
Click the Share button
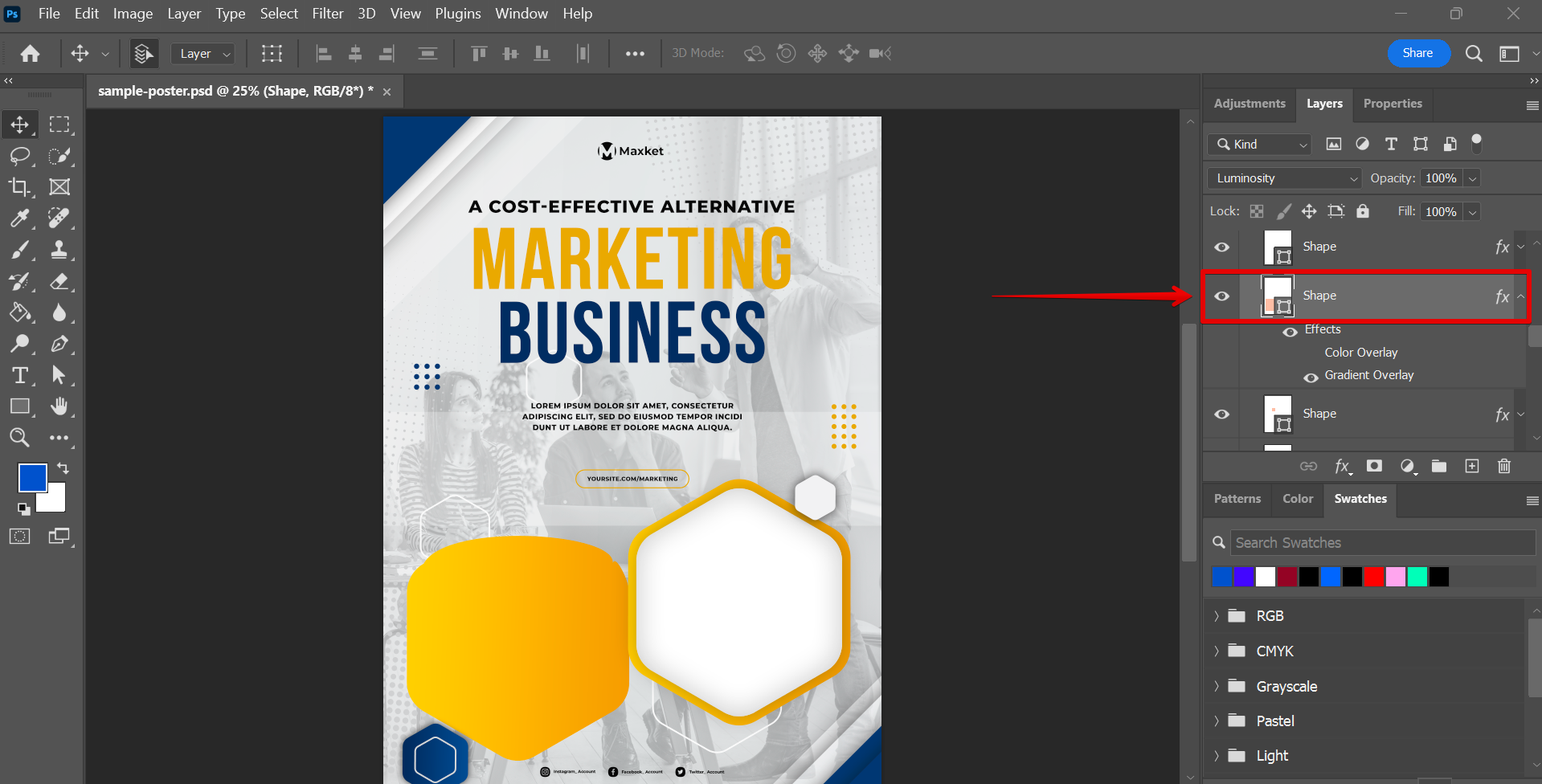(1417, 53)
